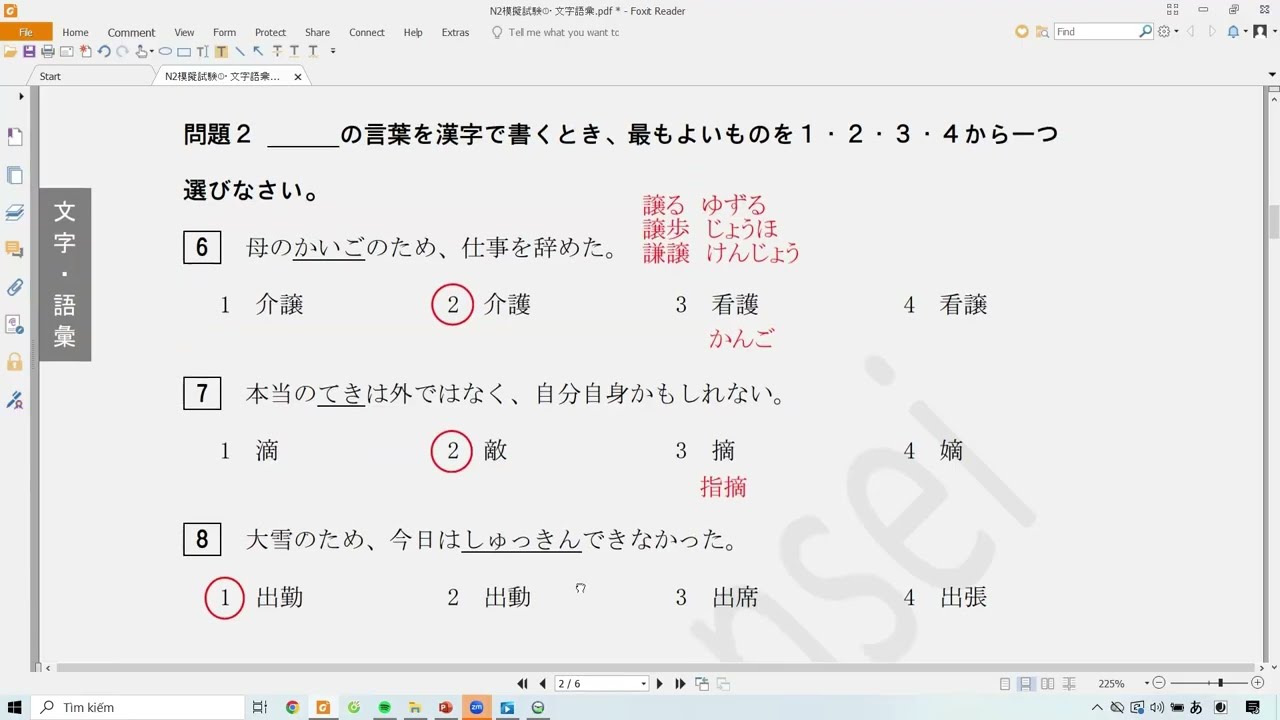The width and height of the screenshot is (1280, 720).
Task: Open the File menu
Action: [x=26, y=32]
